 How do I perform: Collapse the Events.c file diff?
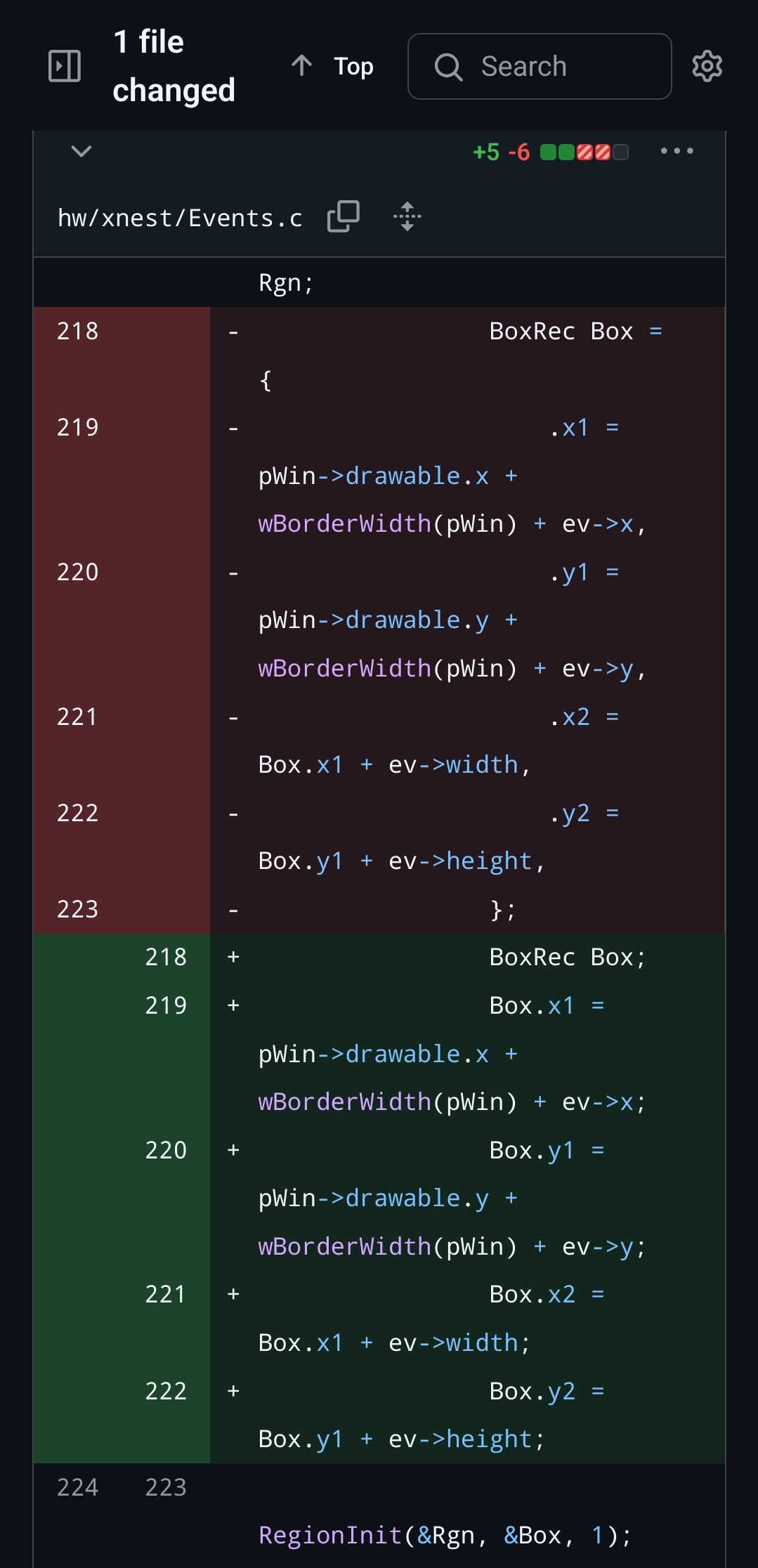(x=81, y=151)
